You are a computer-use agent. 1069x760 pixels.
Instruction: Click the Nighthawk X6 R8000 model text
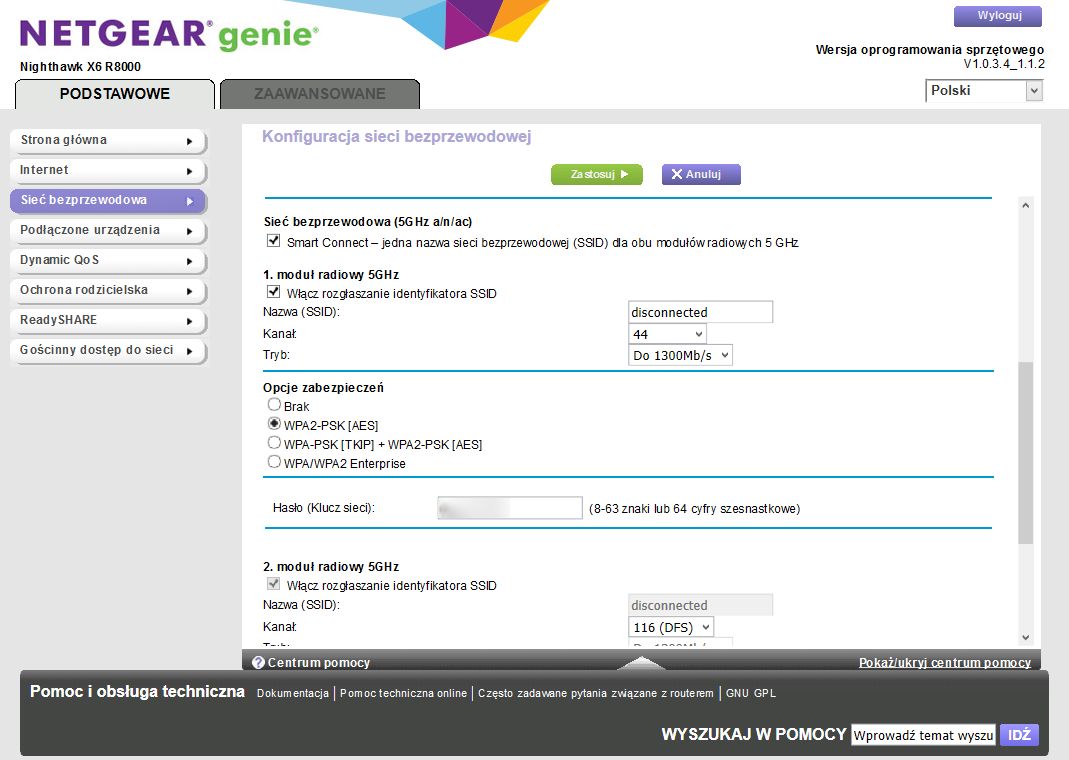tap(80, 67)
